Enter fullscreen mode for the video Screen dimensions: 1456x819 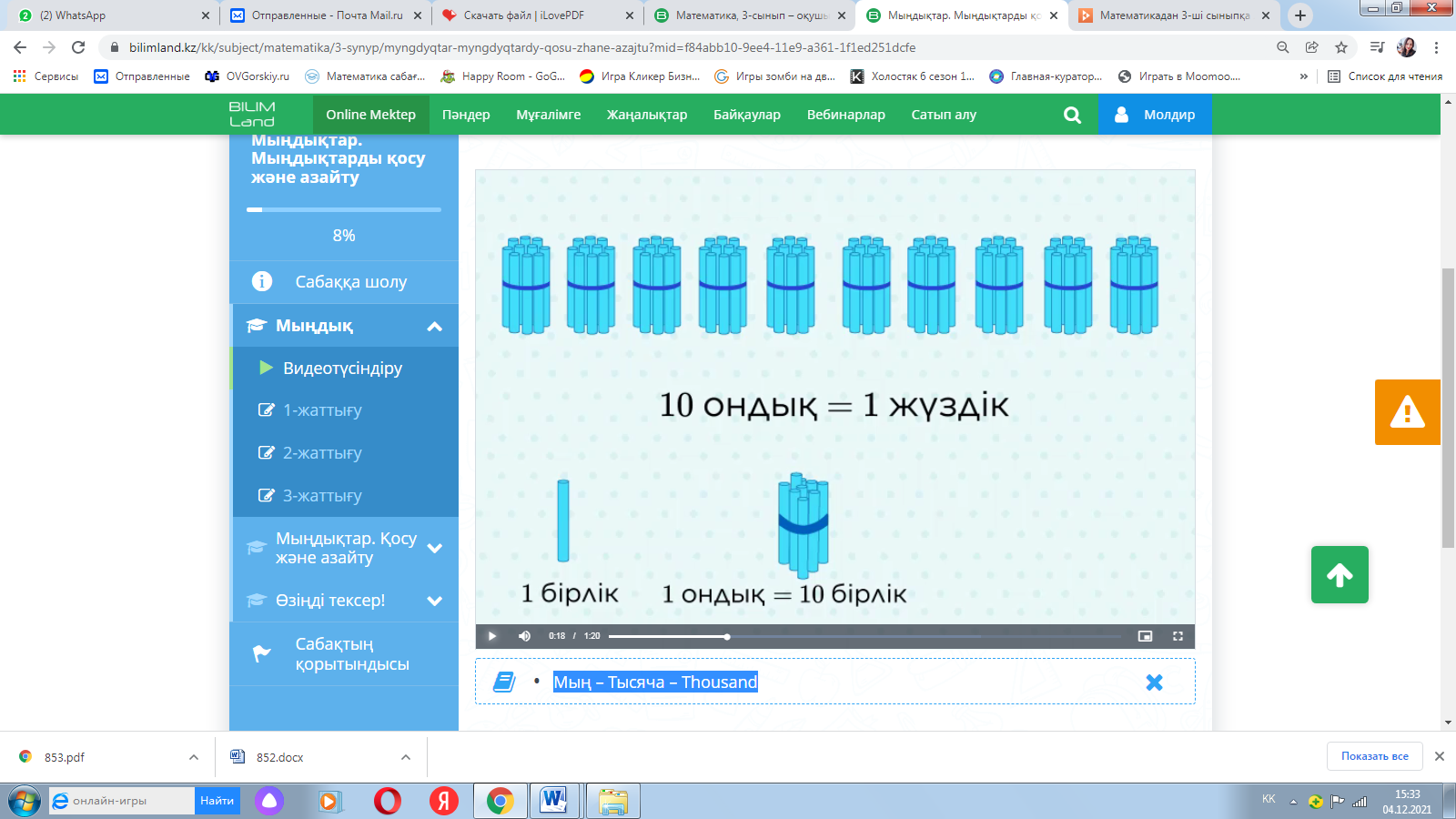pos(1178,636)
